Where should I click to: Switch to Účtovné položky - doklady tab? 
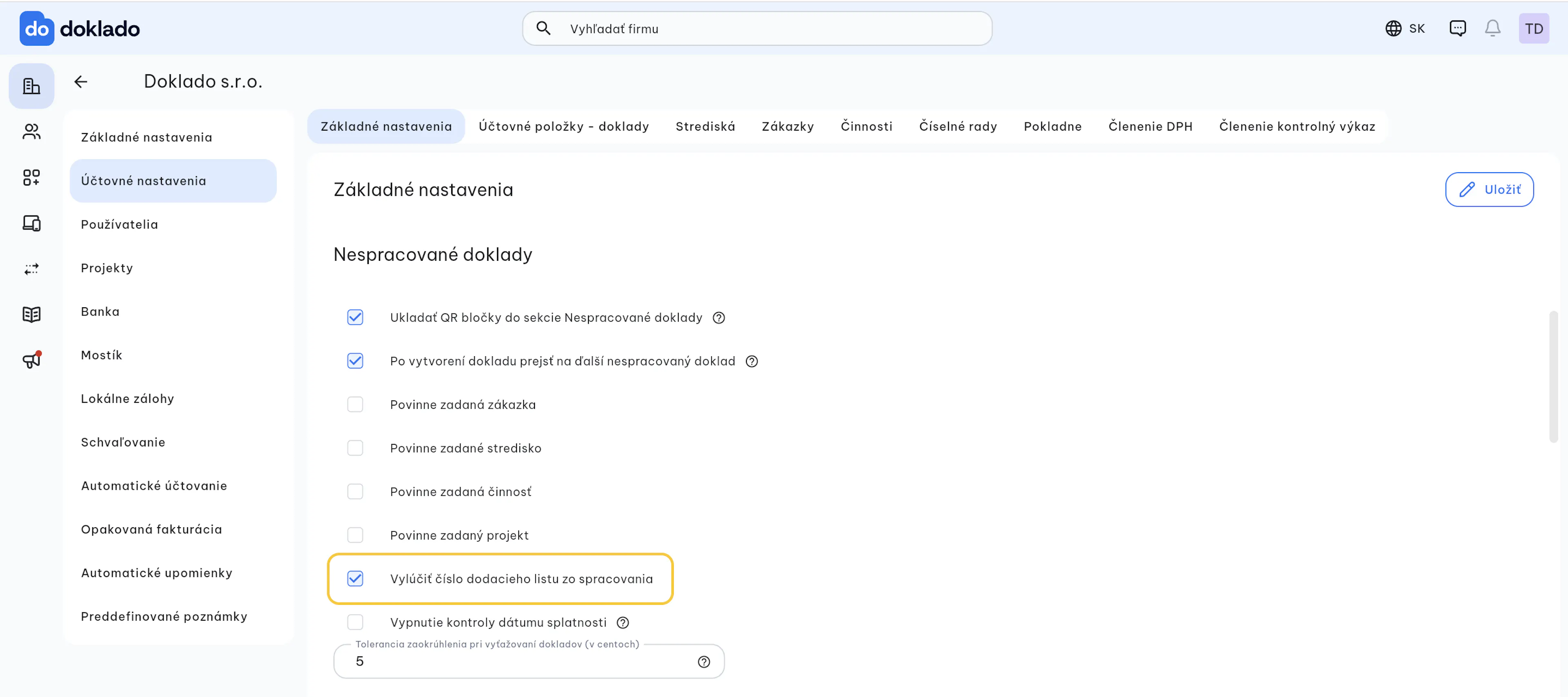point(563,127)
